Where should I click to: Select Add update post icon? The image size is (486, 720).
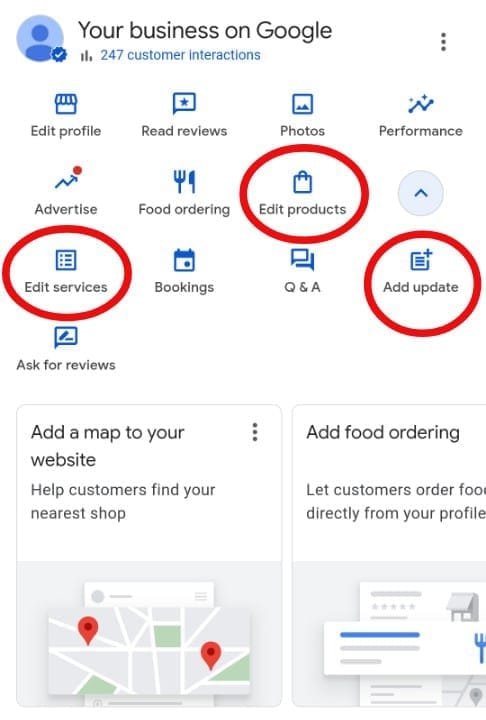coord(421,260)
